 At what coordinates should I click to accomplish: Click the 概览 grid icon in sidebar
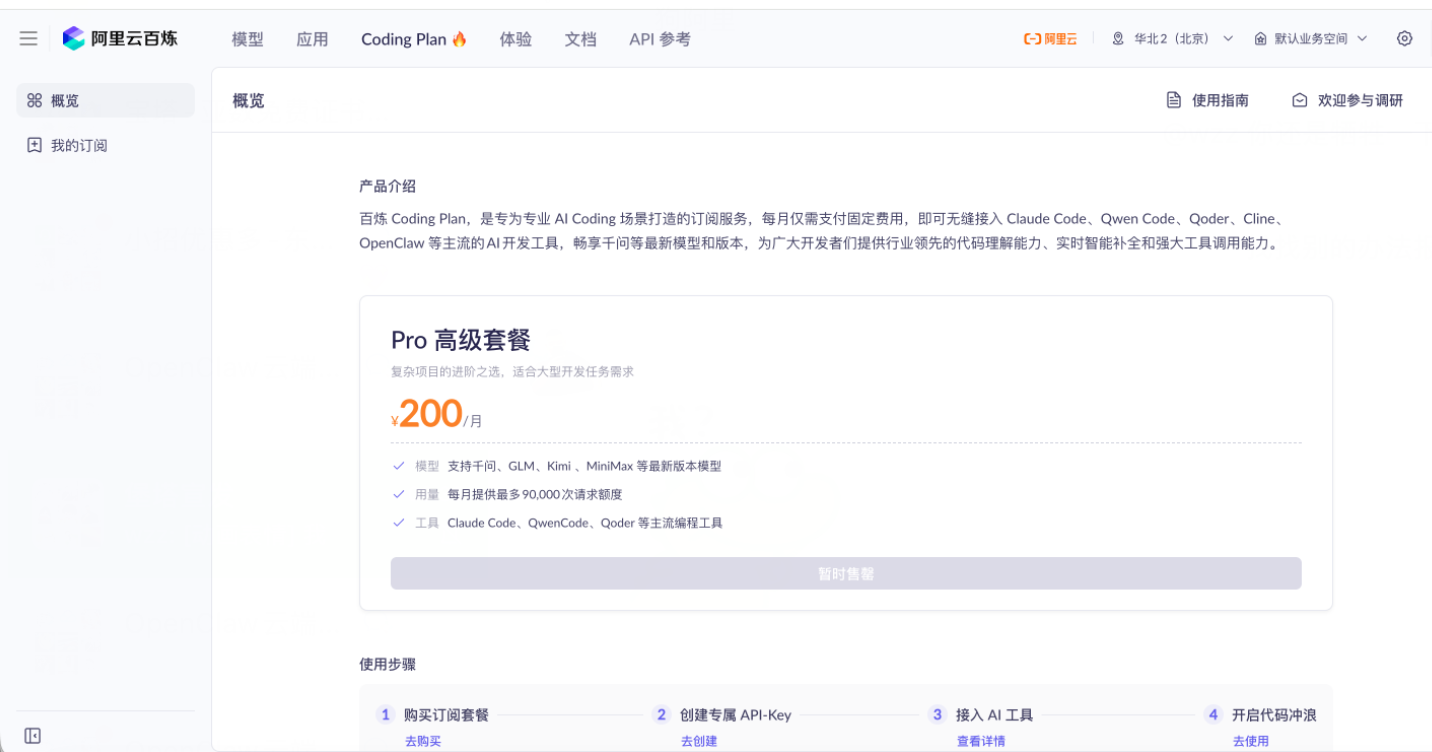coord(35,100)
